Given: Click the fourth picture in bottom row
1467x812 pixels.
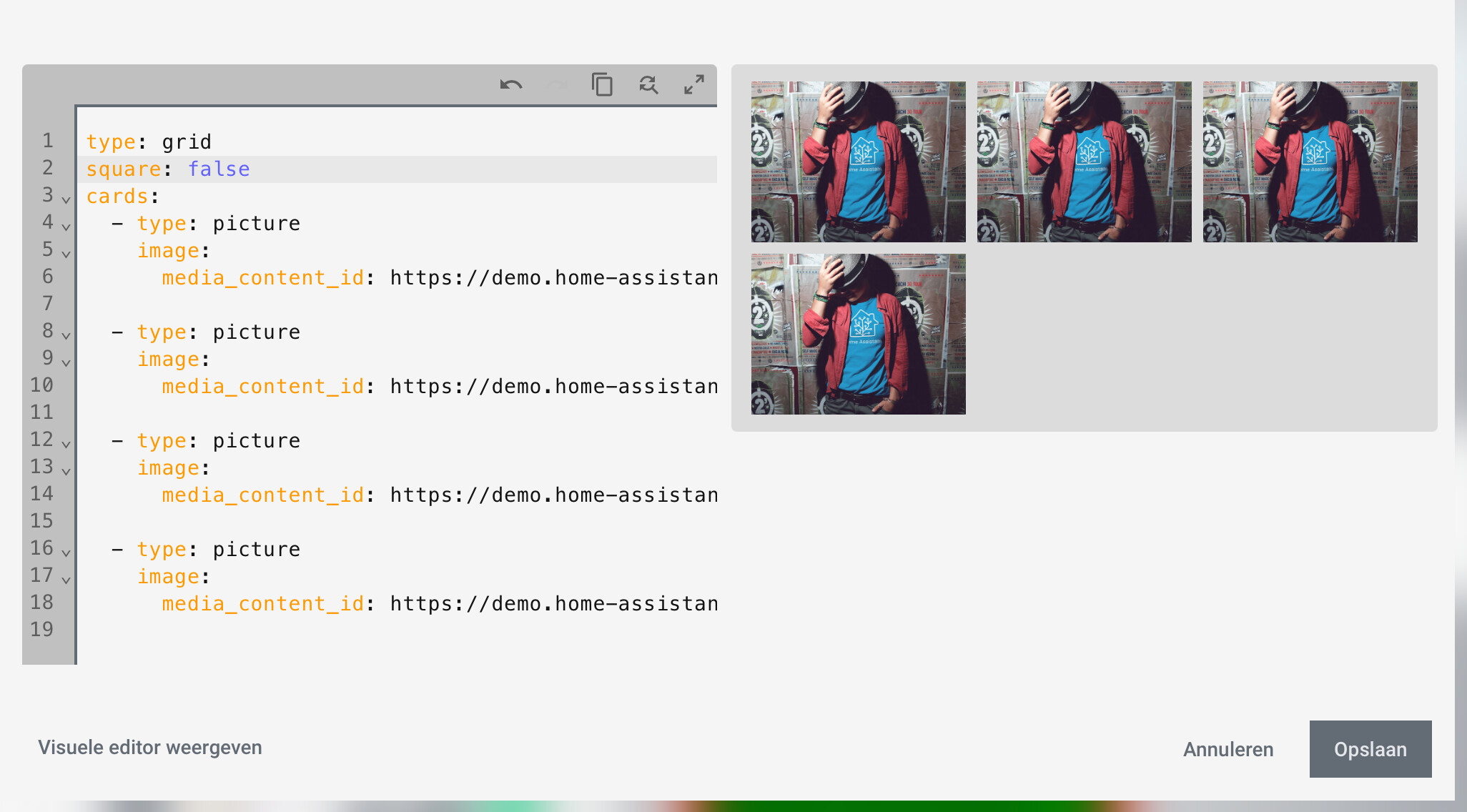Looking at the screenshot, I should (x=858, y=334).
